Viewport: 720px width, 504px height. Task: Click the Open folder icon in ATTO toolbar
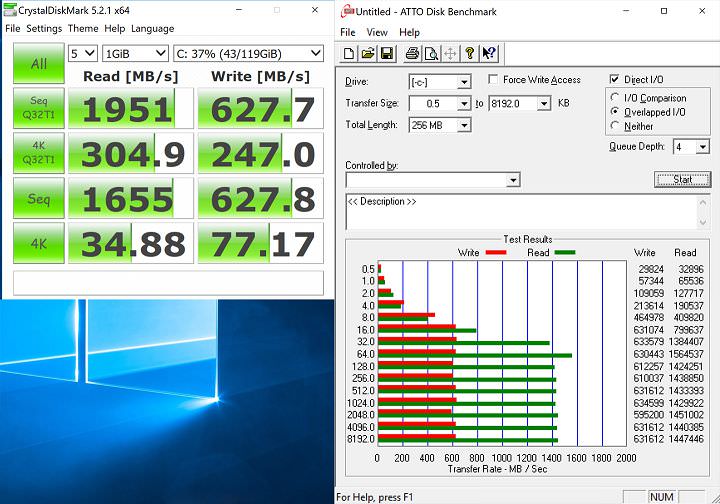[x=367, y=54]
